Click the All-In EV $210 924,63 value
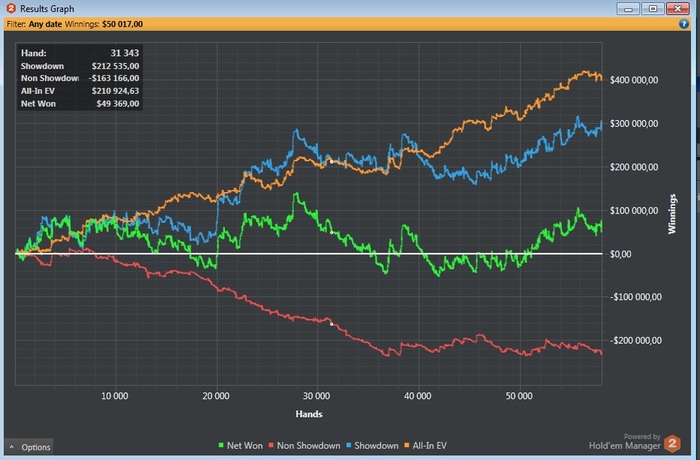 pyautogui.click(x=115, y=91)
